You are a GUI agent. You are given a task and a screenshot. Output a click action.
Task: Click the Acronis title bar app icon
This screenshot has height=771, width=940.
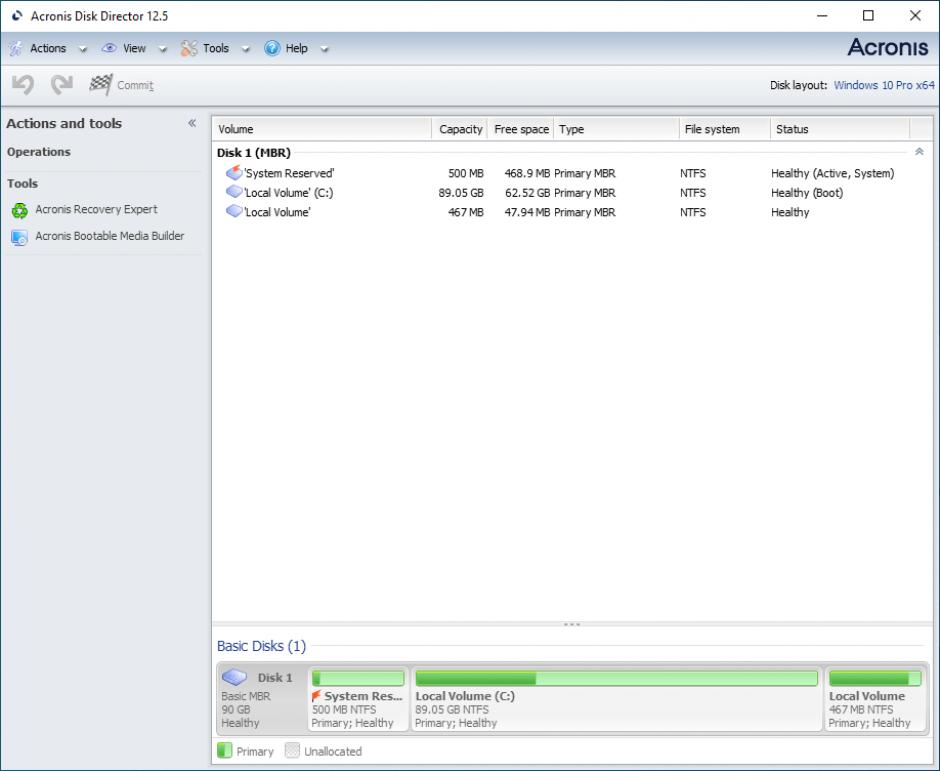tap(17, 16)
